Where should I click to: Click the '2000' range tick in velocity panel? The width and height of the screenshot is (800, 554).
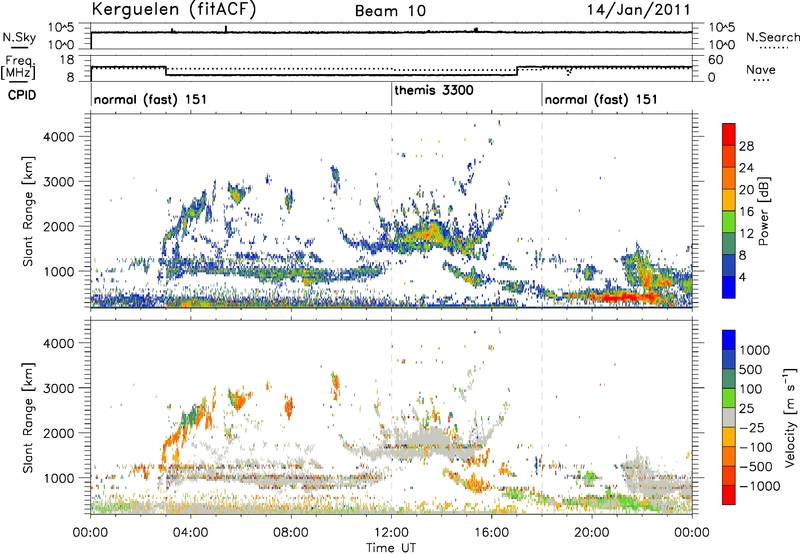[x=58, y=433]
